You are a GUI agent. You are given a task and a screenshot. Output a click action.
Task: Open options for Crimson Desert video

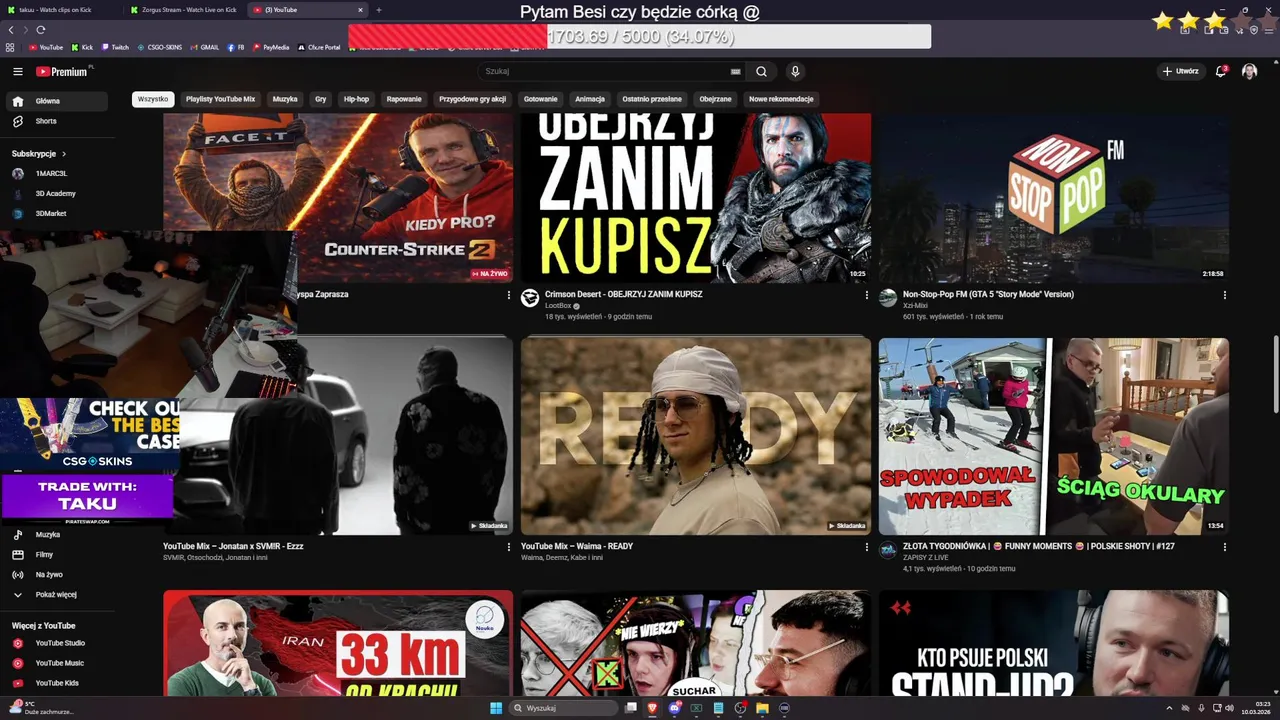(867, 295)
